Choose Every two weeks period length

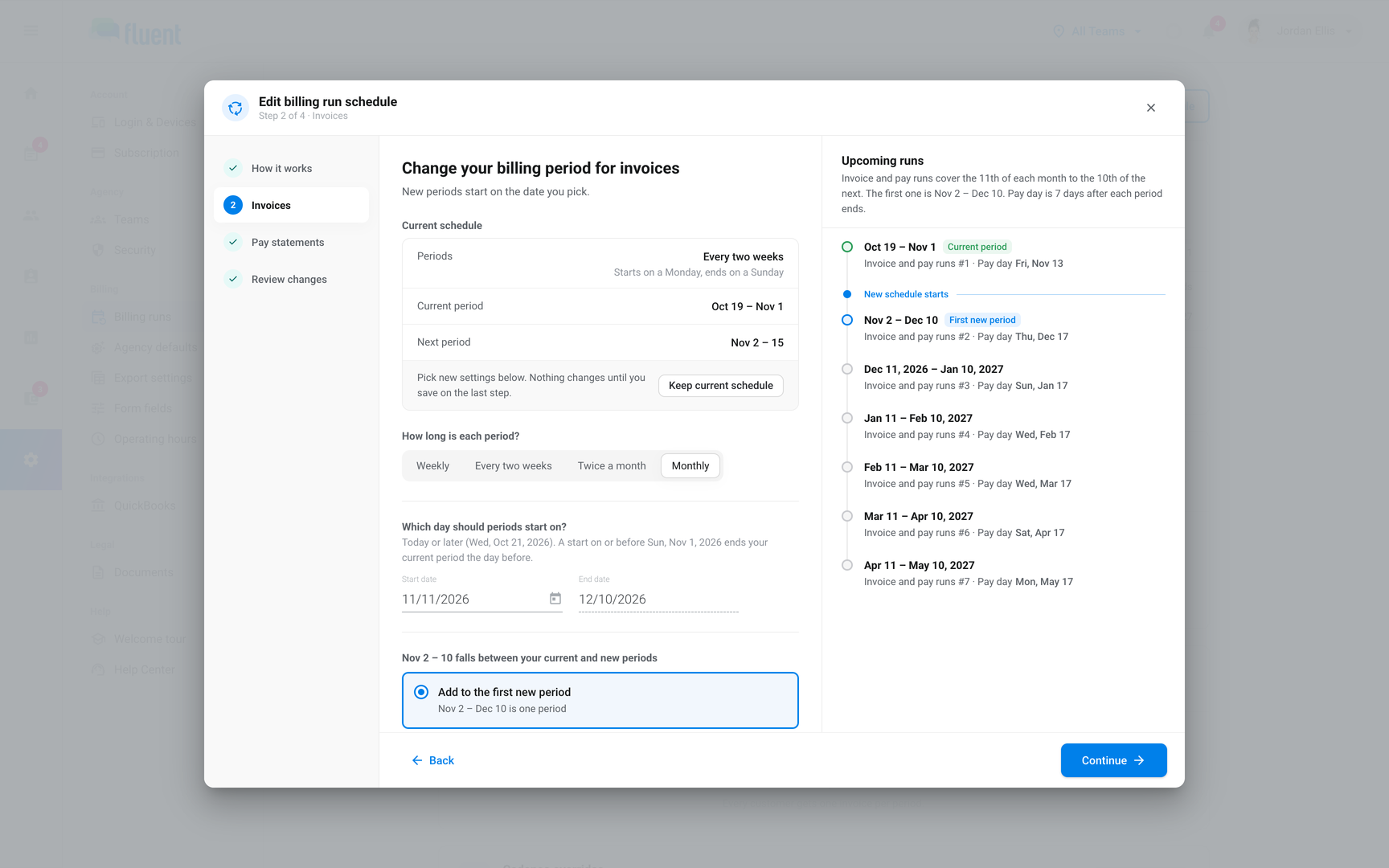click(514, 466)
